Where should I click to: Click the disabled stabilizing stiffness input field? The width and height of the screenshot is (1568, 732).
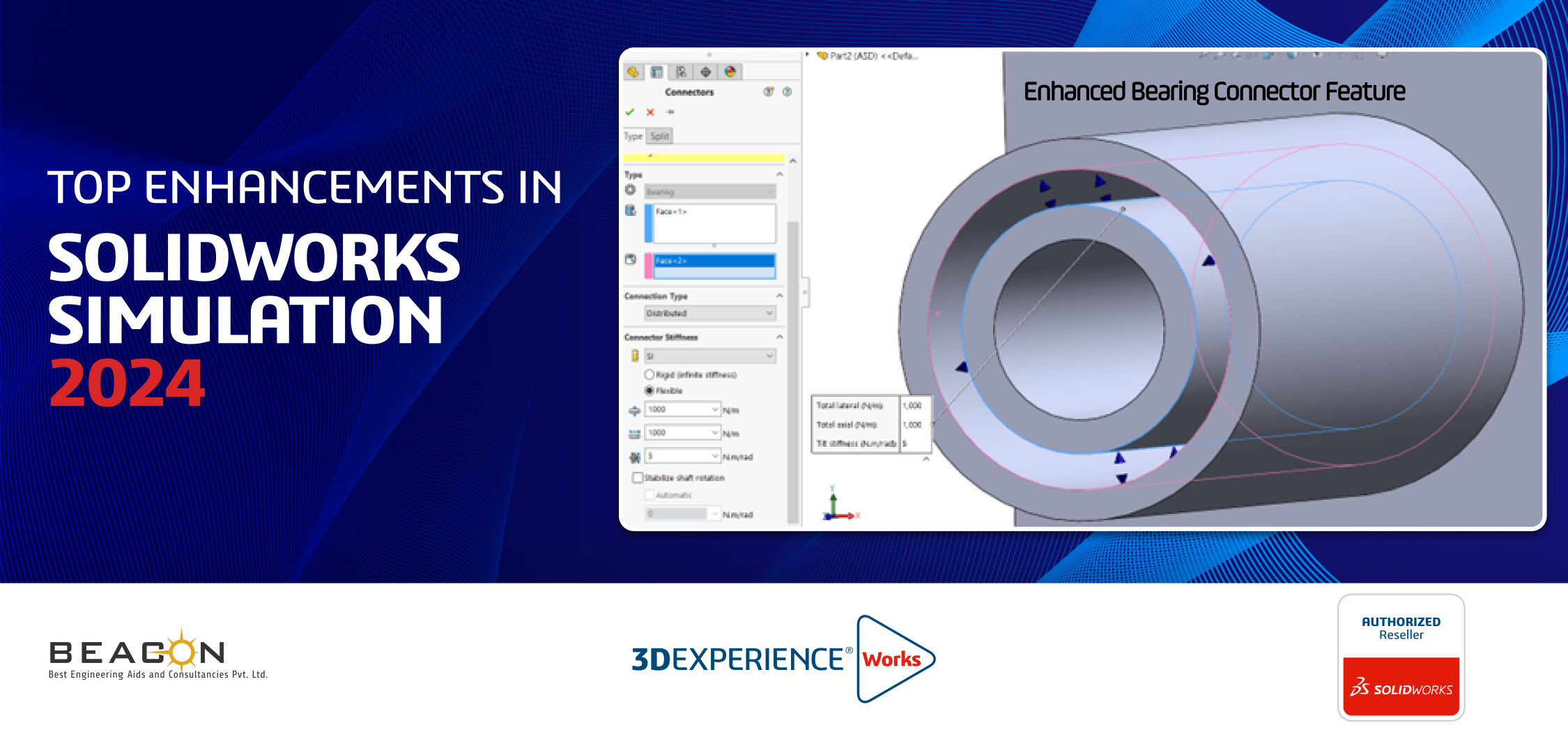coord(676,514)
